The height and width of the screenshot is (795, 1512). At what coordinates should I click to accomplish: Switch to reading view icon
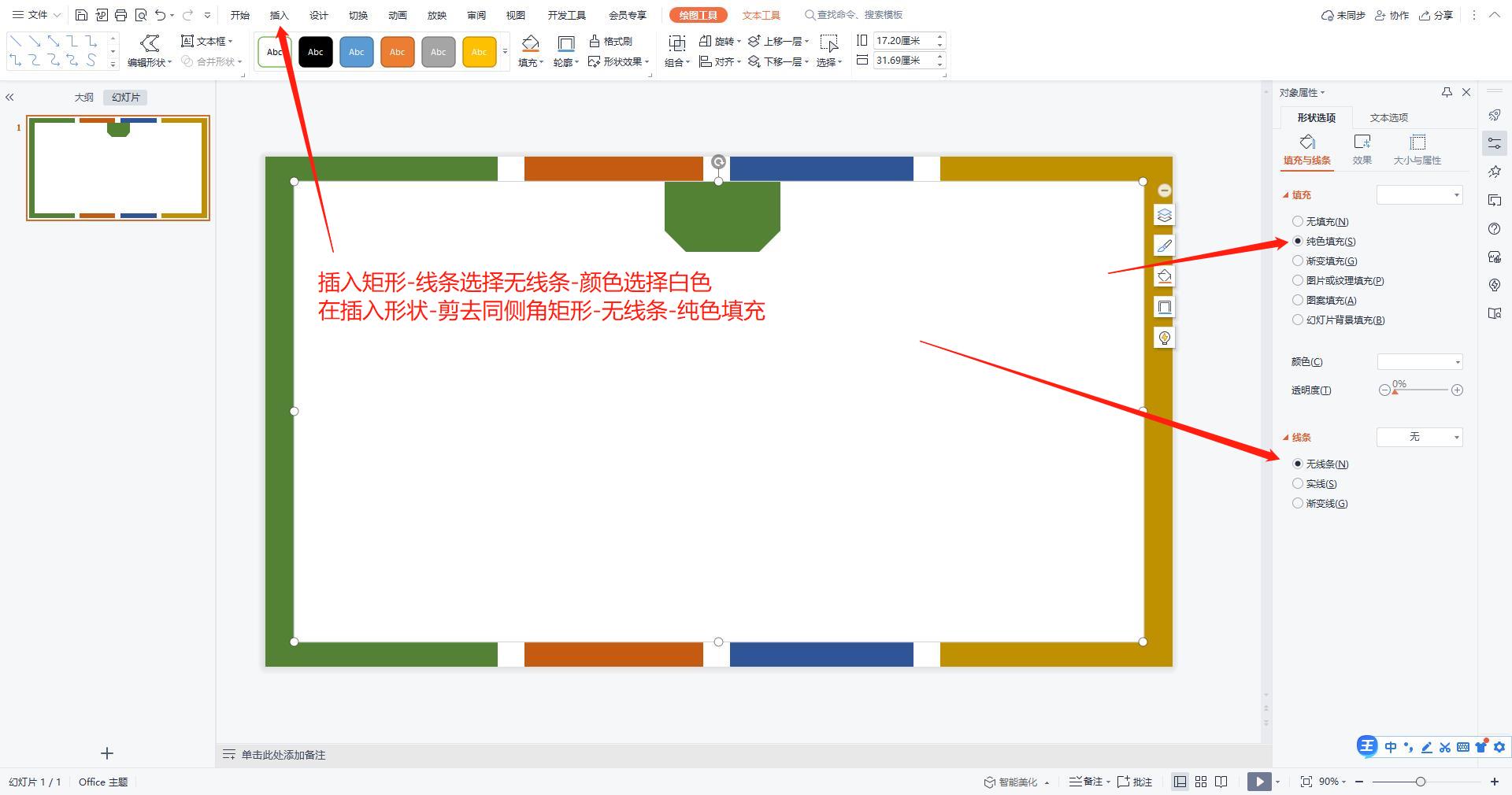coord(1221,782)
